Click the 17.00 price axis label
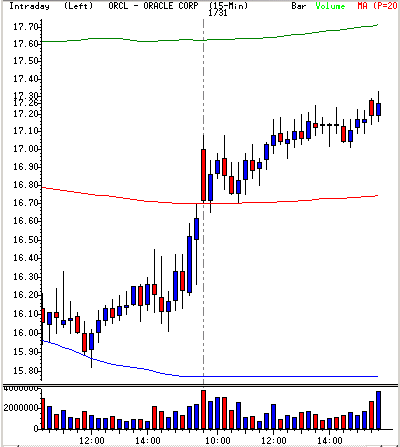Image resolution: width=400 pixels, height=447 pixels. 27,149
